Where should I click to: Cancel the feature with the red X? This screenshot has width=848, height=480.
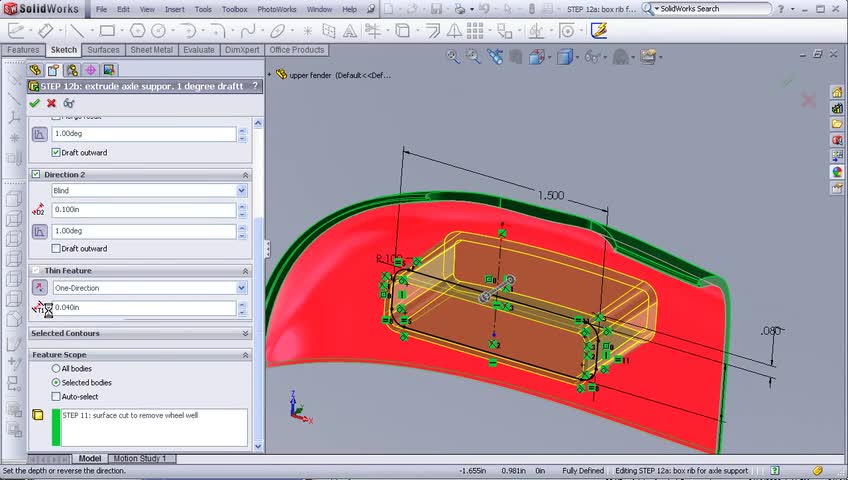click(x=51, y=103)
